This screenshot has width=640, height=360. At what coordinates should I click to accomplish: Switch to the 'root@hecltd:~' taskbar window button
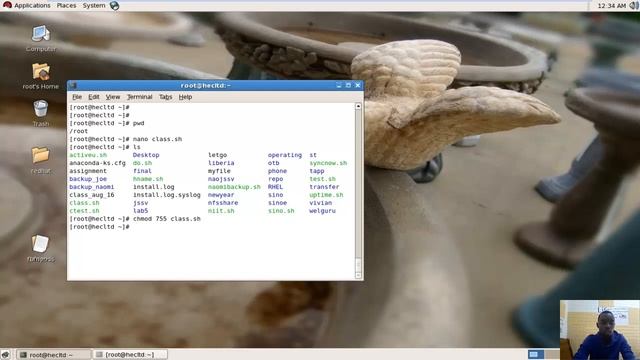(54, 355)
